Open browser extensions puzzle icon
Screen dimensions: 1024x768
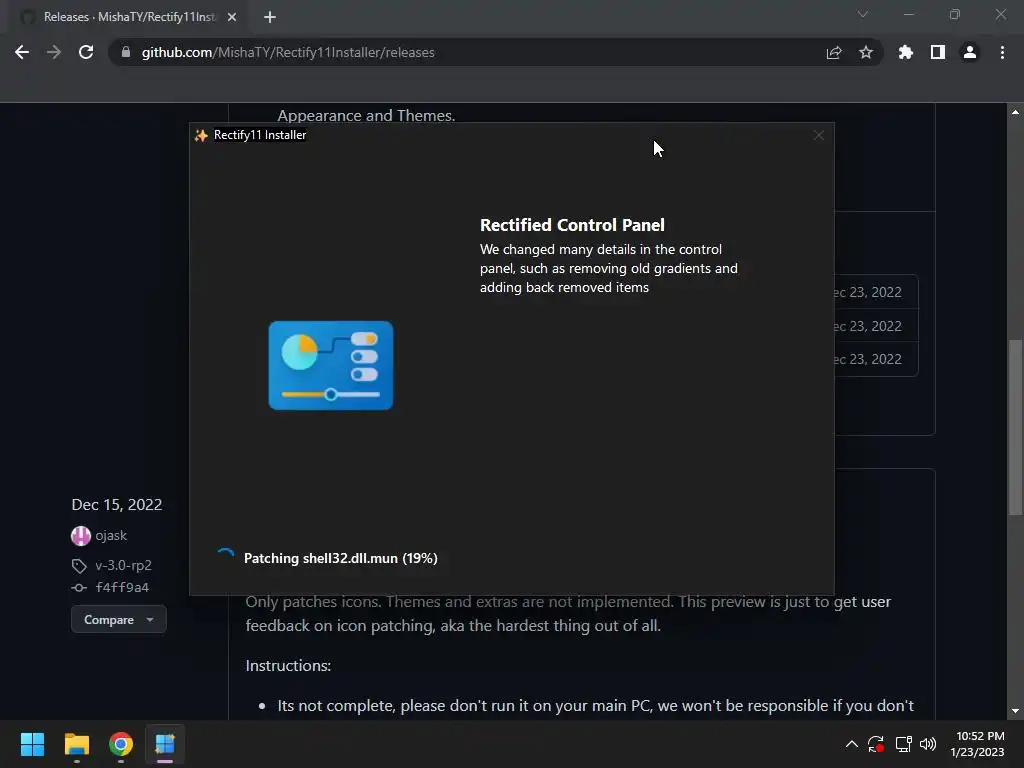pos(906,52)
